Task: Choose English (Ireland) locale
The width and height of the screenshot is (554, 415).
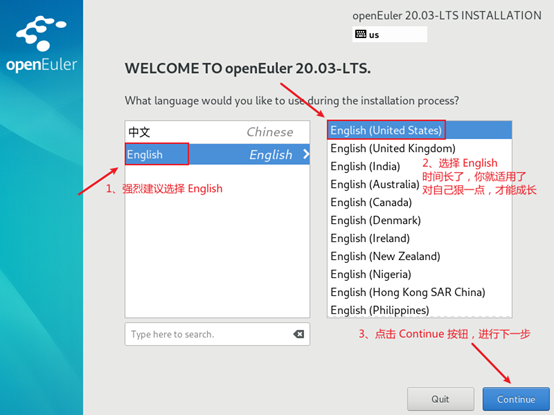Action: (419, 238)
